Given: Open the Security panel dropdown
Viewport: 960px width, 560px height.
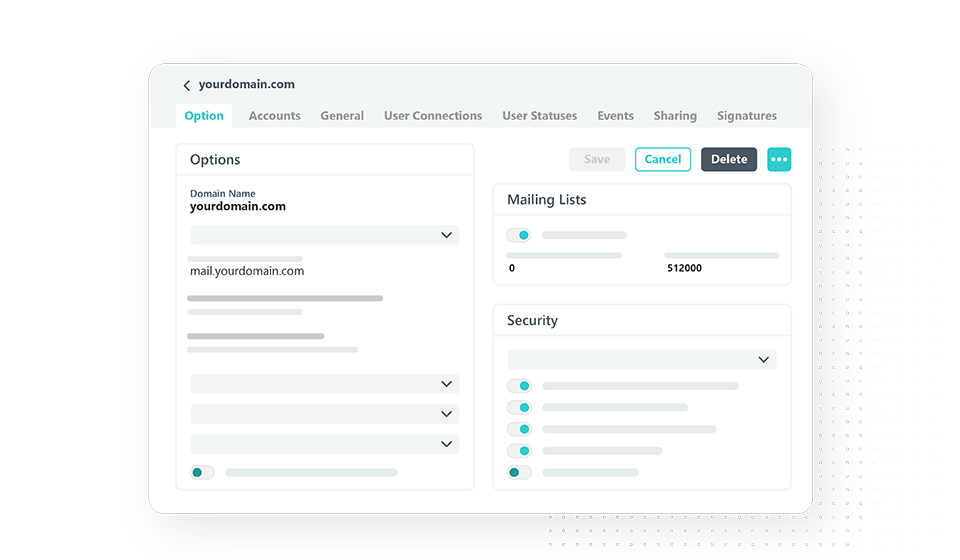Looking at the screenshot, I should tap(641, 359).
